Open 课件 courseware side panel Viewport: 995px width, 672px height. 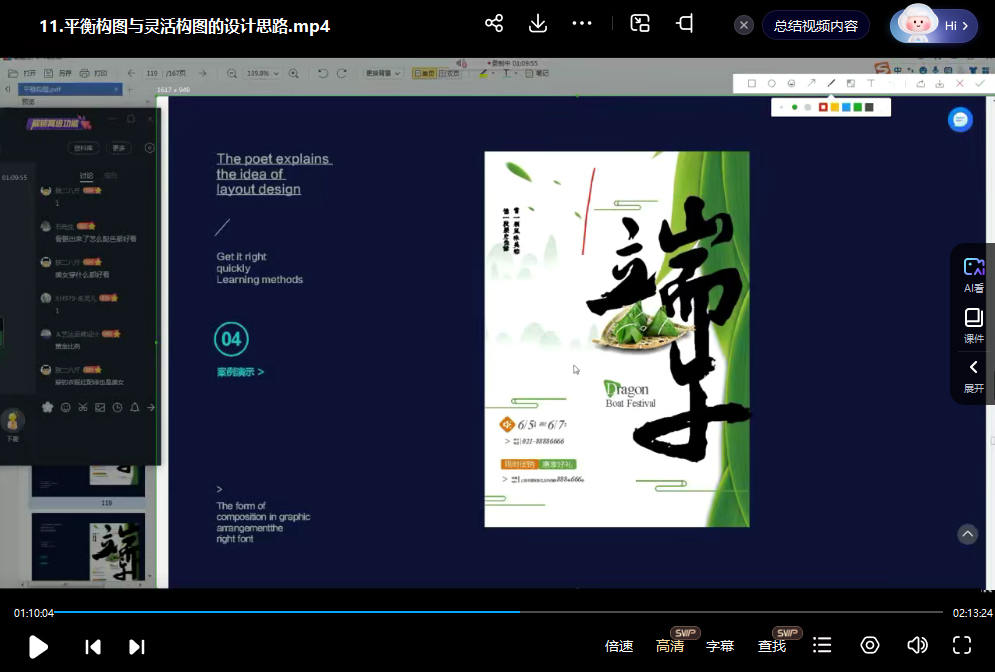pos(973,324)
